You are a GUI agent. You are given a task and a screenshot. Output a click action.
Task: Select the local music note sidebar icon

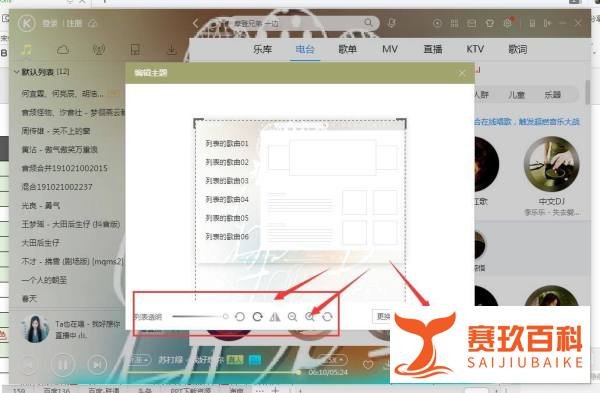pyautogui.click(x=26, y=49)
